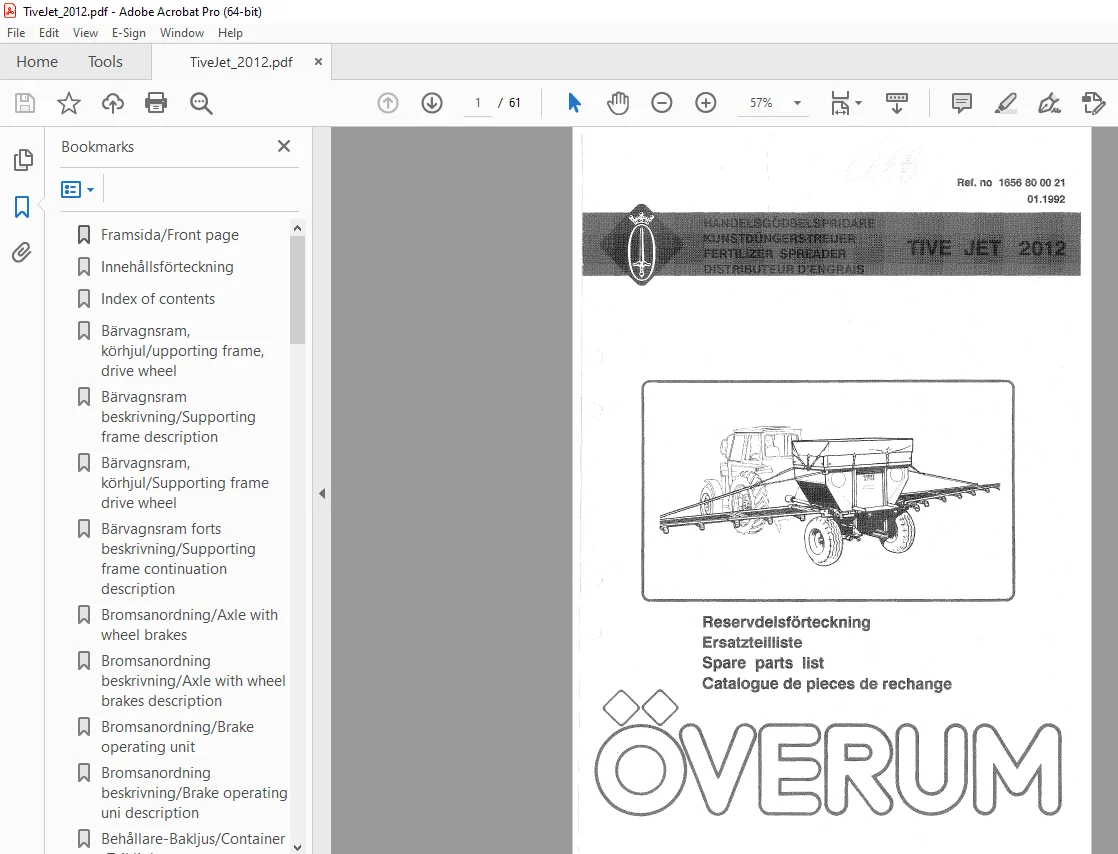Open Framsida/Front page bookmark

coord(170,235)
